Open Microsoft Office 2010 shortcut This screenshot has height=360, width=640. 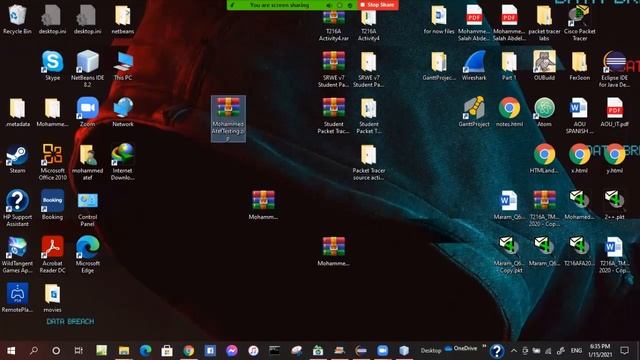pos(53,162)
